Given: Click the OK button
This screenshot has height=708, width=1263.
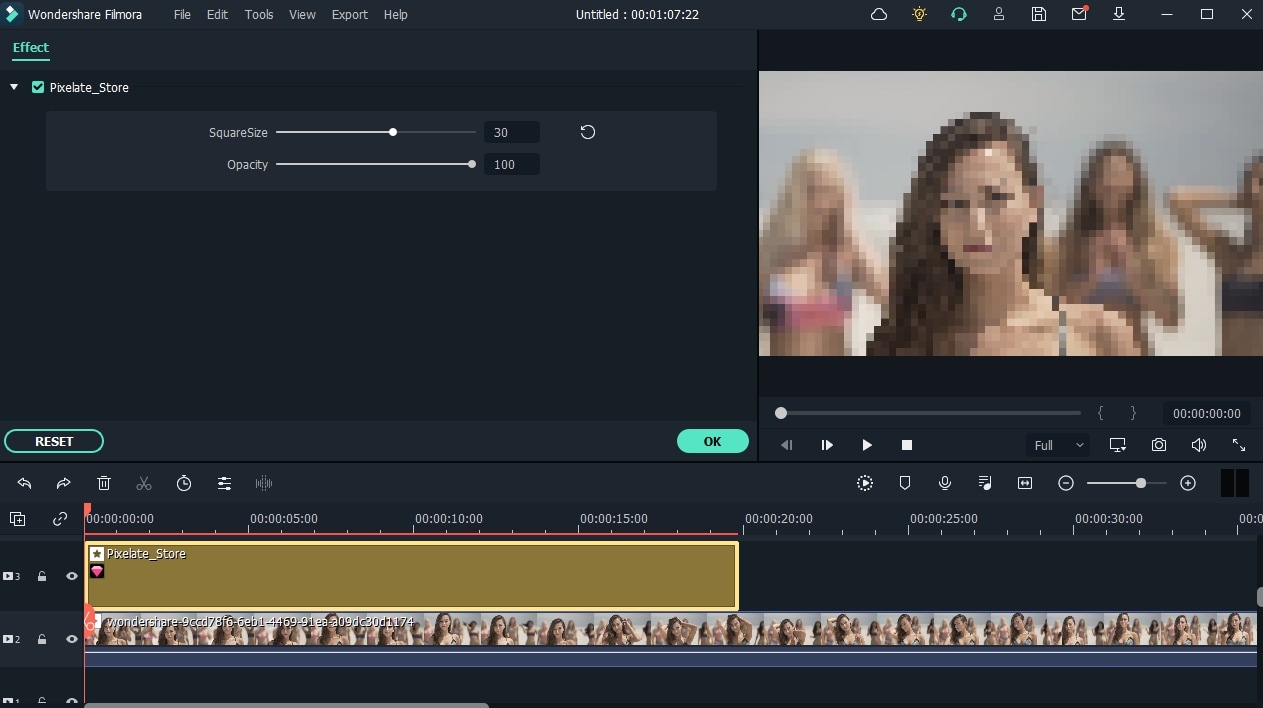Looking at the screenshot, I should [712, 441].
